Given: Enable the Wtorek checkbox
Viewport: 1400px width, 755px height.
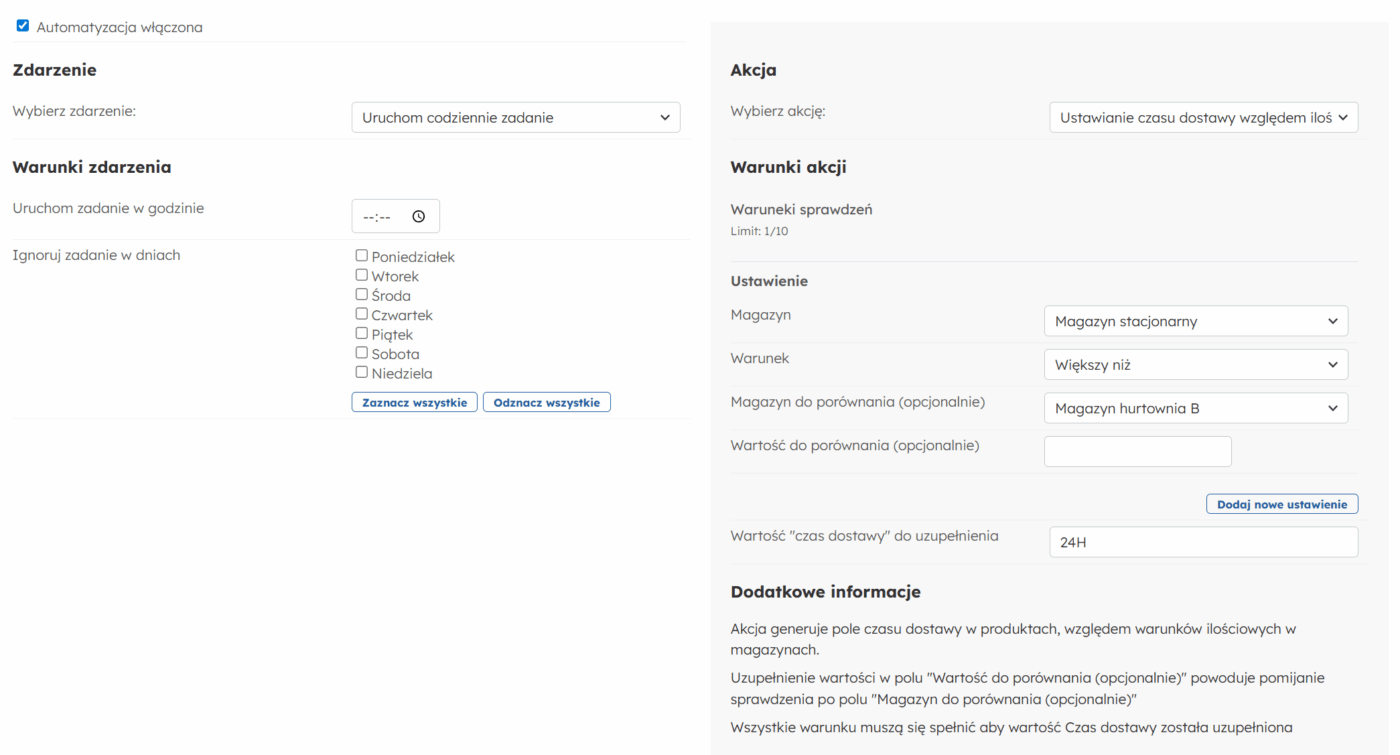Looking at the screenshot, I should pyautogui.click(x=362, y=275).
